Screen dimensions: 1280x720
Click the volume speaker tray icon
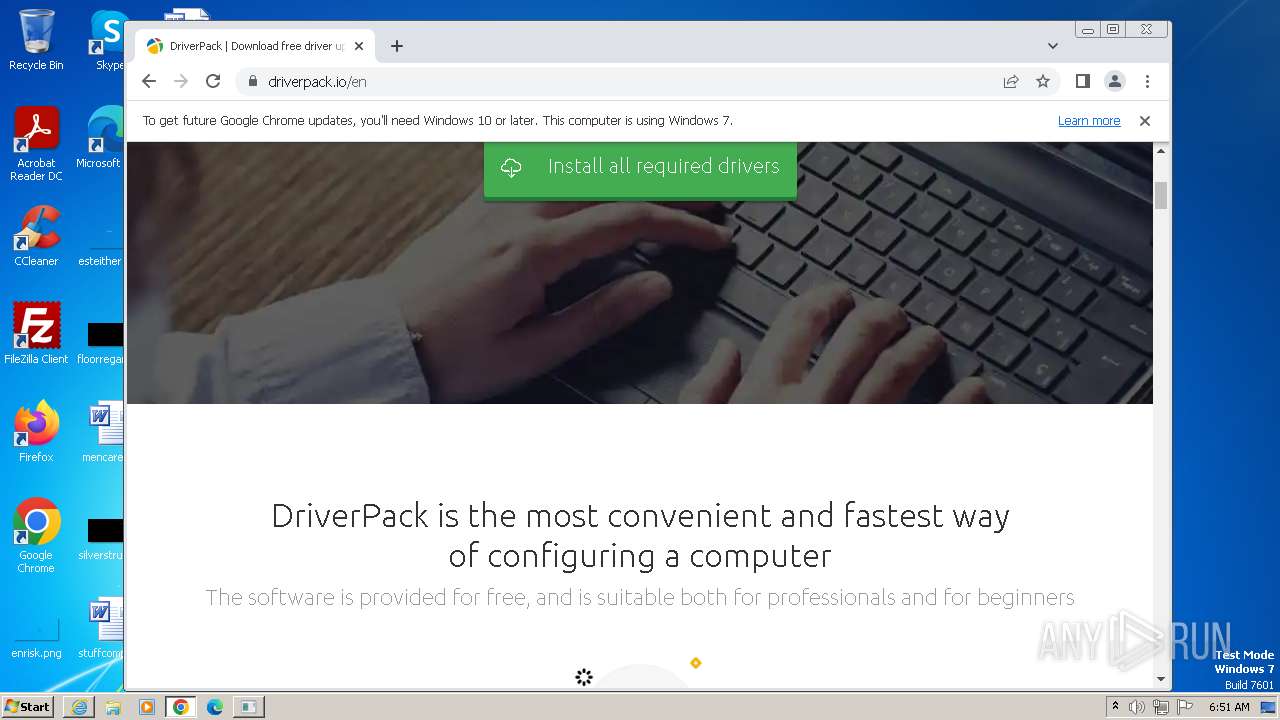1137,707
